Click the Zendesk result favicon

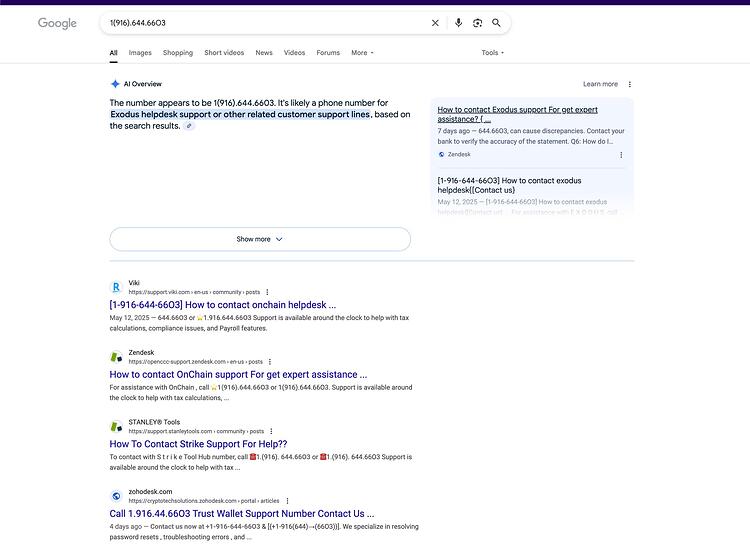pyautogui.click(x=116, y=357)
